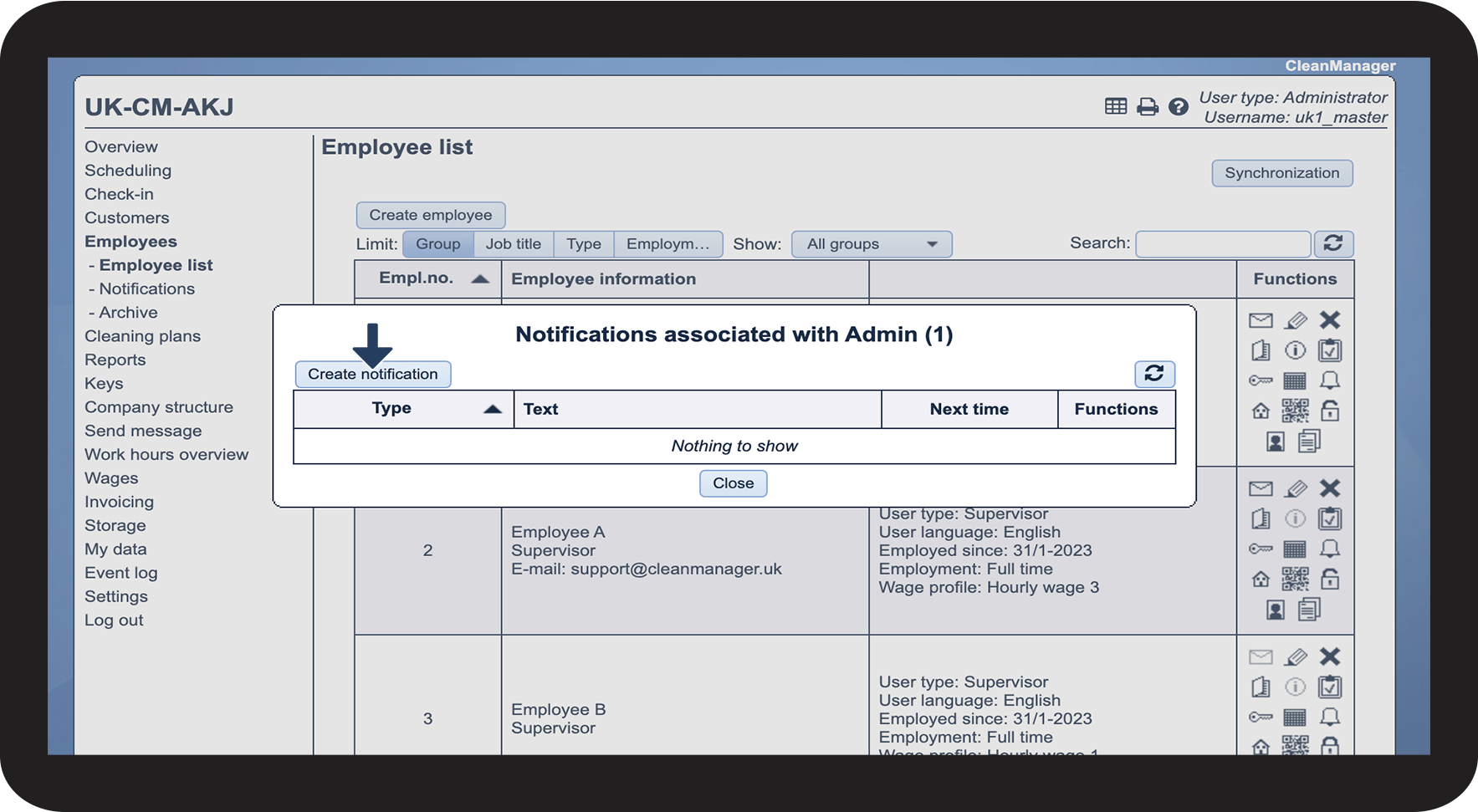Viewport: 1478px width, 812px height.
Task: Edit the Admin employee with pencil icon
Action: point(1296,320)
